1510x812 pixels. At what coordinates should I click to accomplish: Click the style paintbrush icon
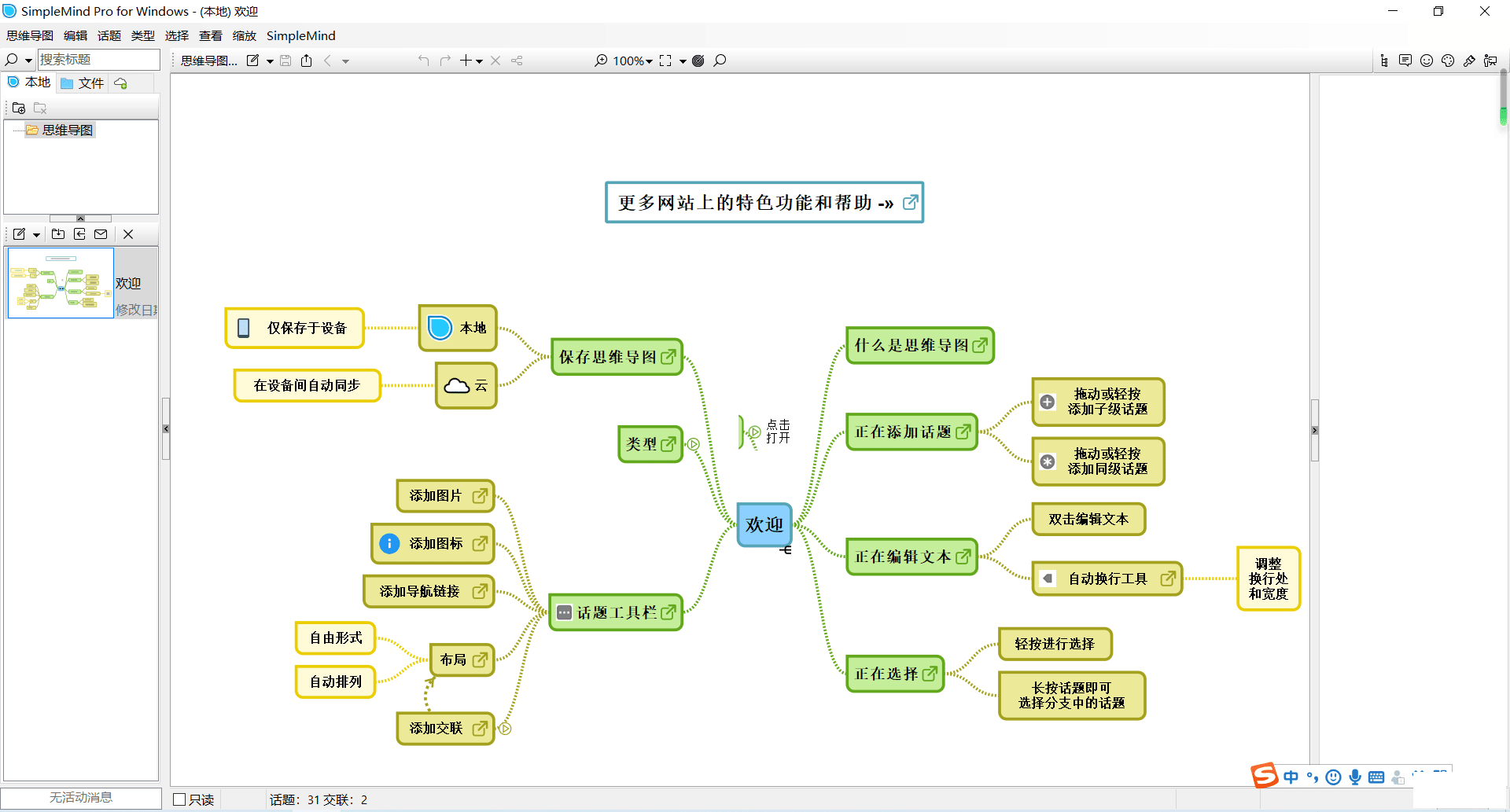click(1469, 61)
